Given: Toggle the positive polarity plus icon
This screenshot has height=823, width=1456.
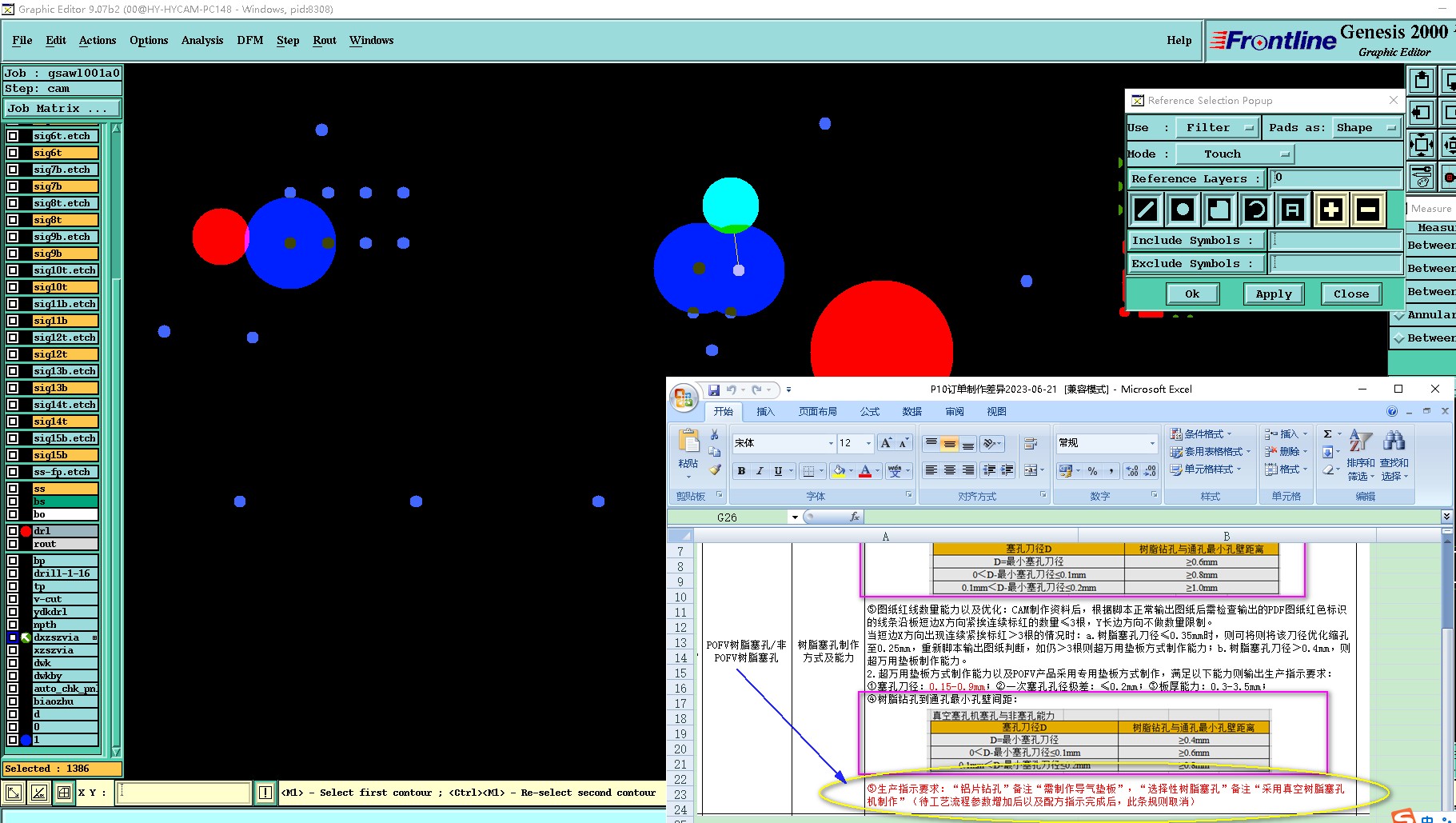Looking at the screenshot, I should point(1330,210).
